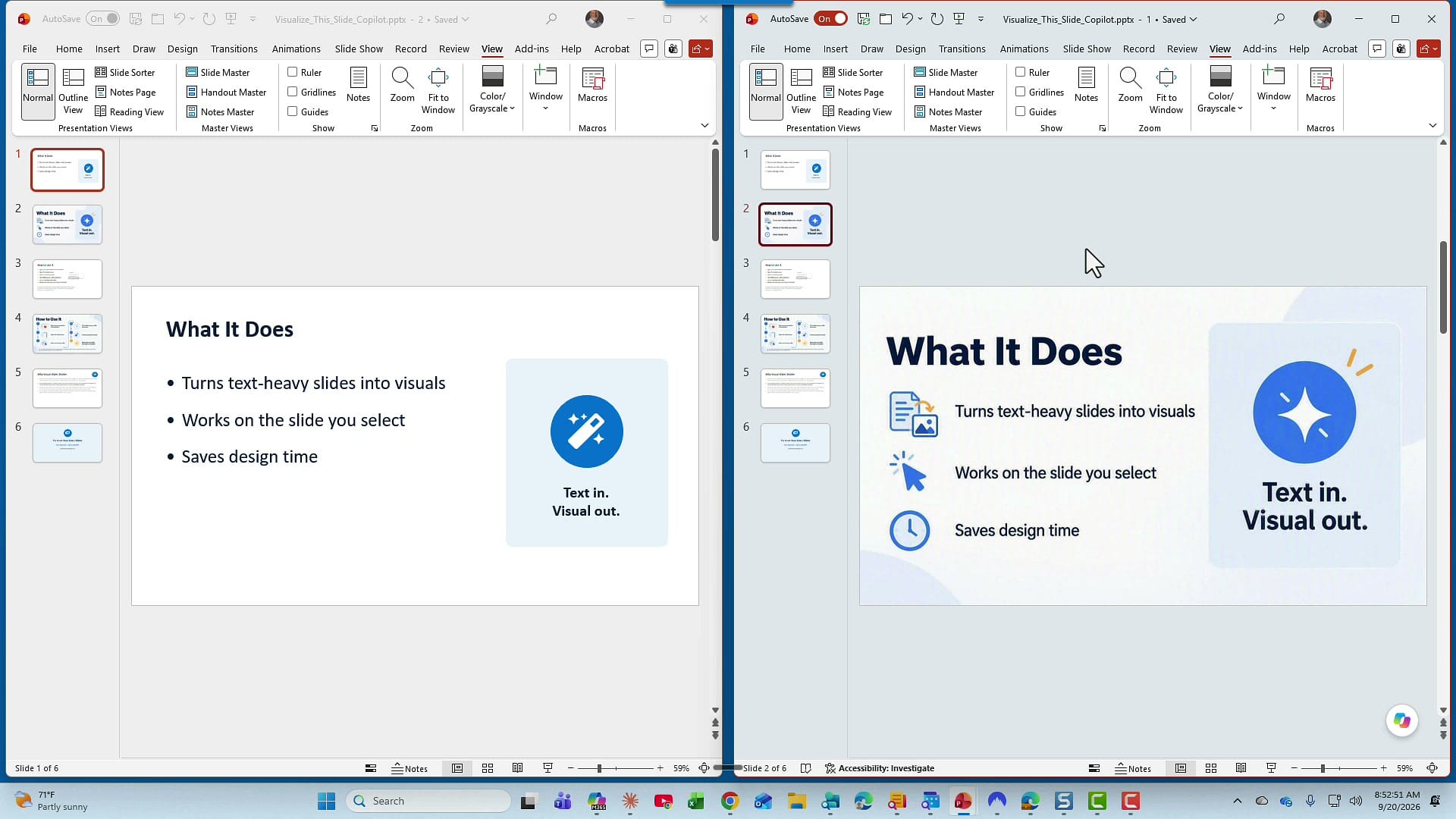Expand Quick Access Toolbar customize arrow right window
The image size is (1456, 819).
[981, 19]
